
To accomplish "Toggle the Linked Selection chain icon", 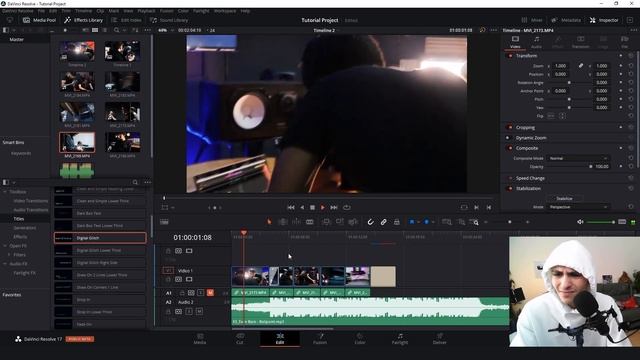I will 383,222.
